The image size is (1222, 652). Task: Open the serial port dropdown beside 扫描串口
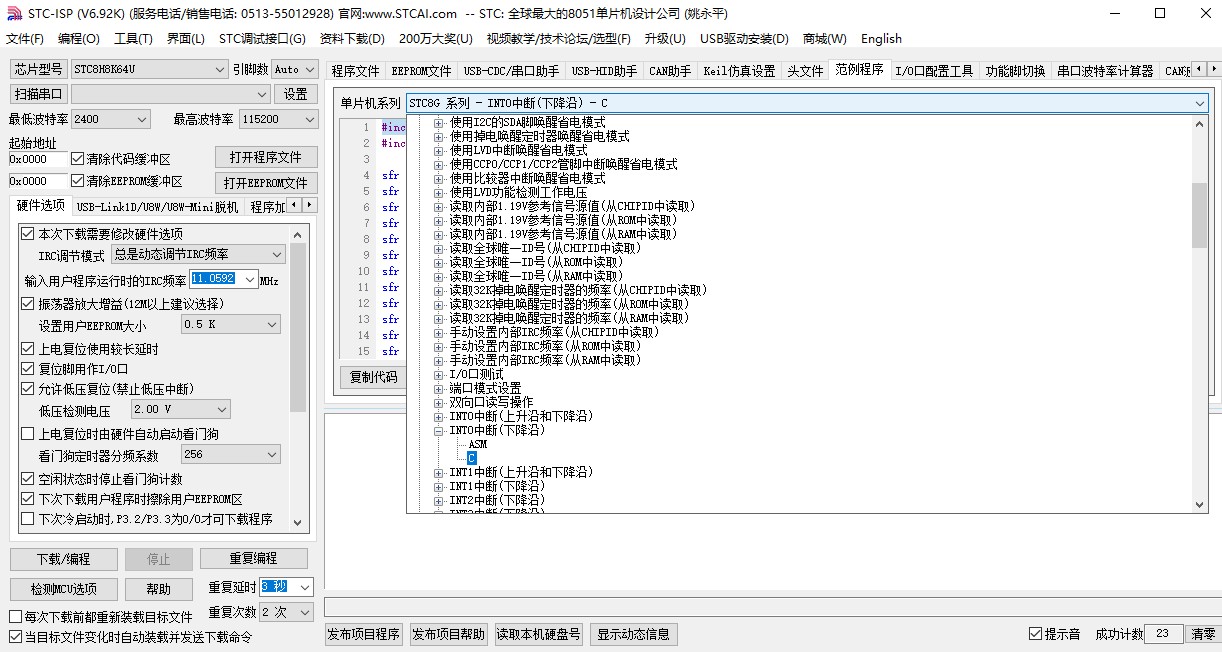click(x=170, y=94)
